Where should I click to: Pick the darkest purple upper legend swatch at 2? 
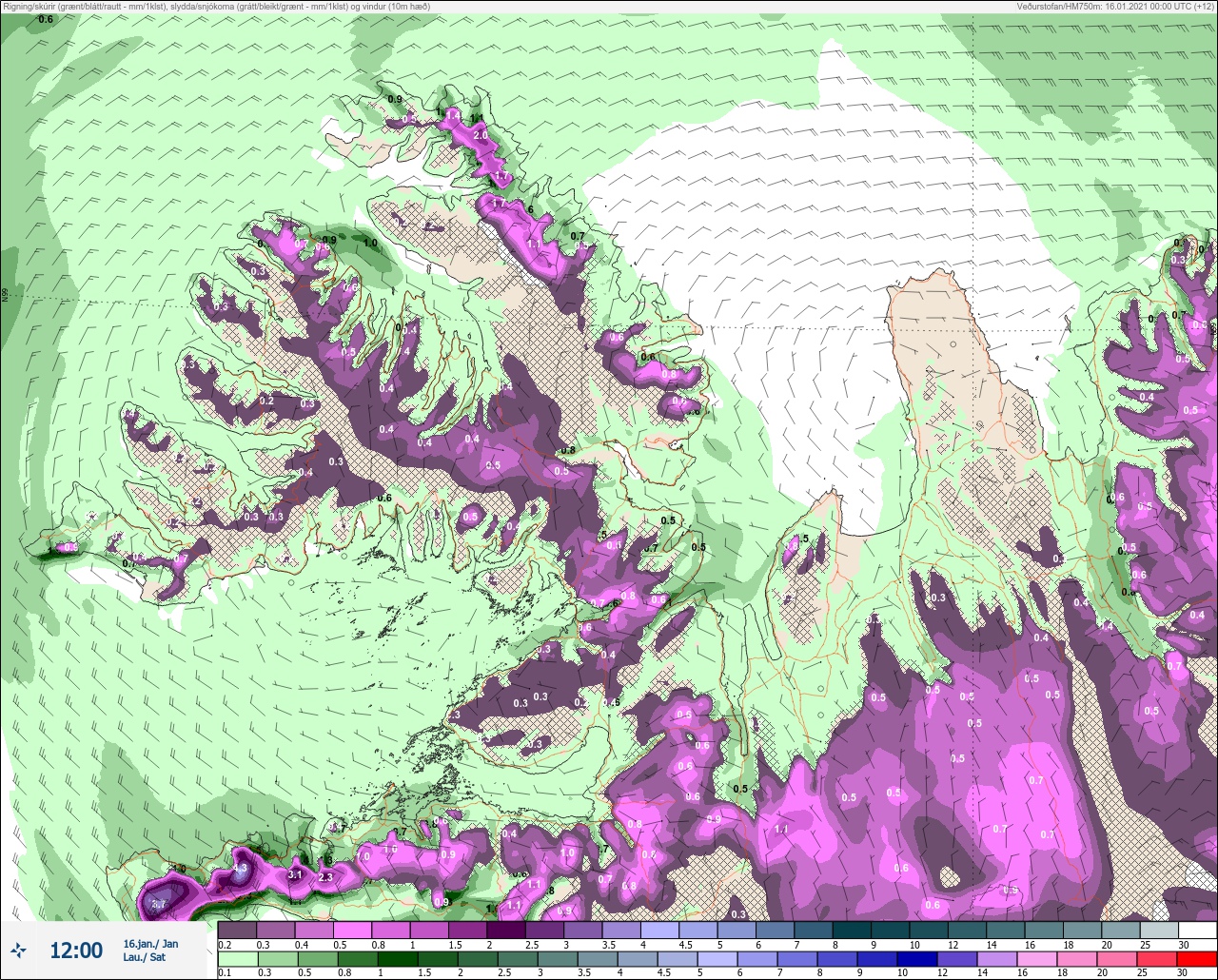pos(505,930)
